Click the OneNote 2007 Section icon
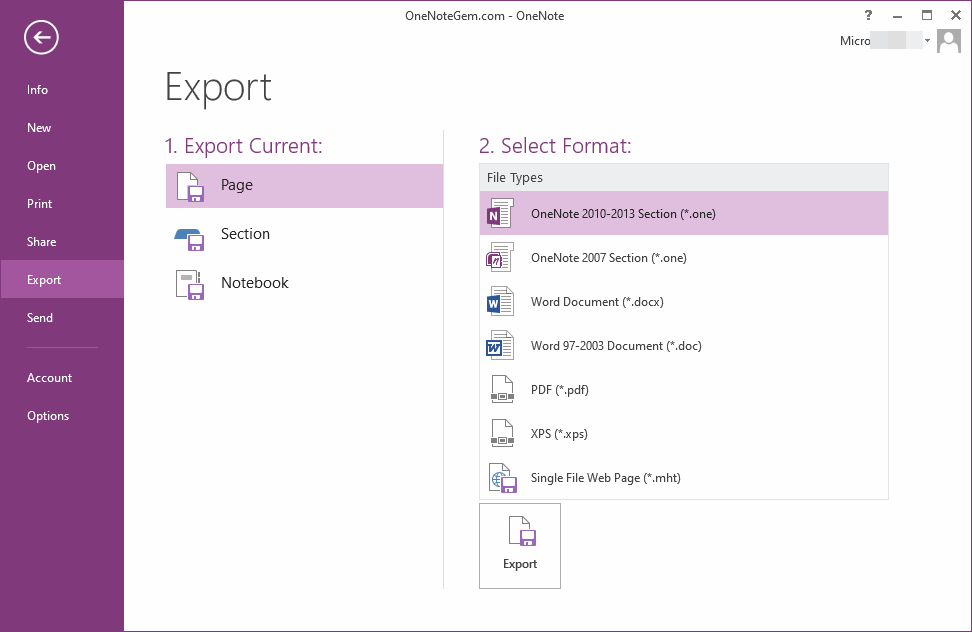 point(501,257)
